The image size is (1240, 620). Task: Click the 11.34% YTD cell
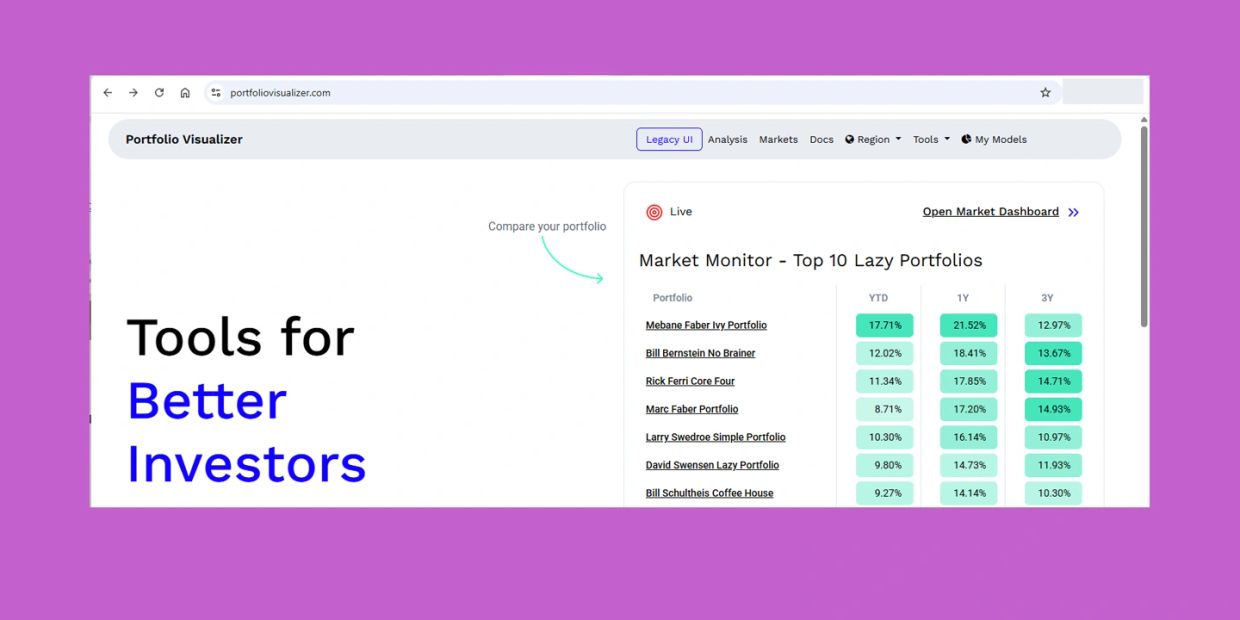[885, 381]
